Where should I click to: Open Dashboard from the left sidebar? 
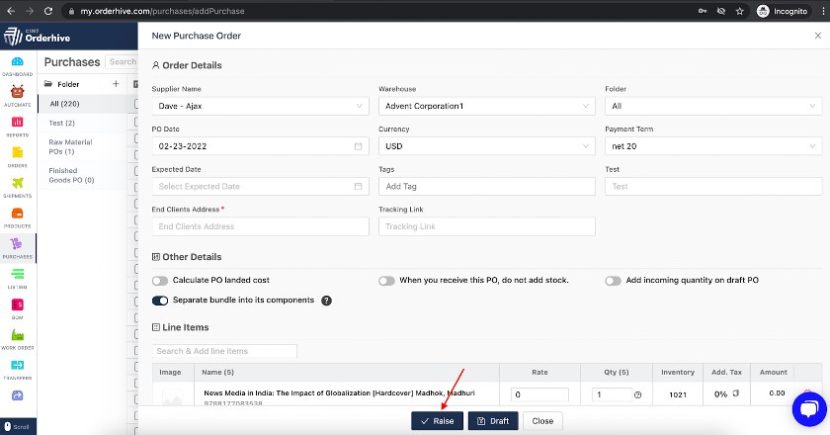click(x=17, y=66)
